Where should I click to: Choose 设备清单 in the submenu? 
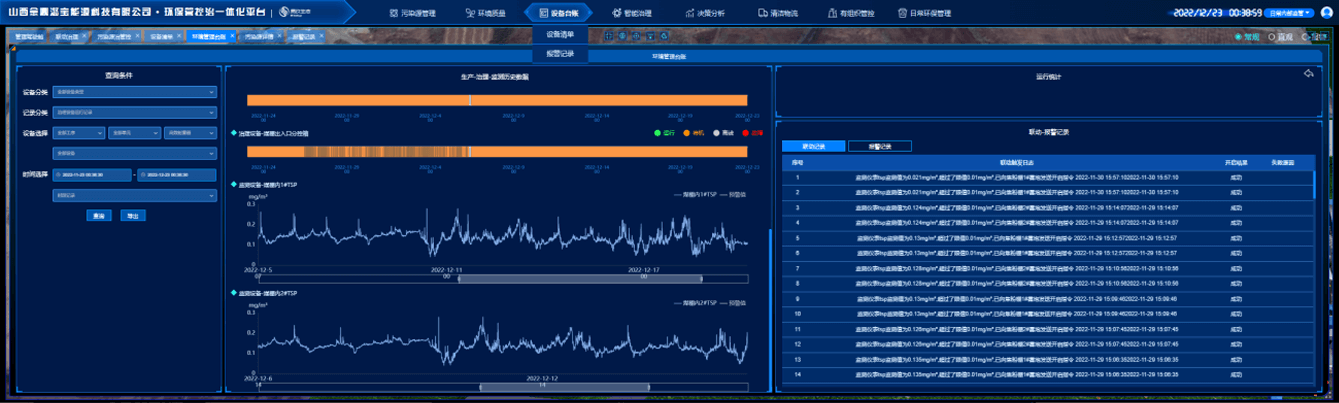point(560,35)
